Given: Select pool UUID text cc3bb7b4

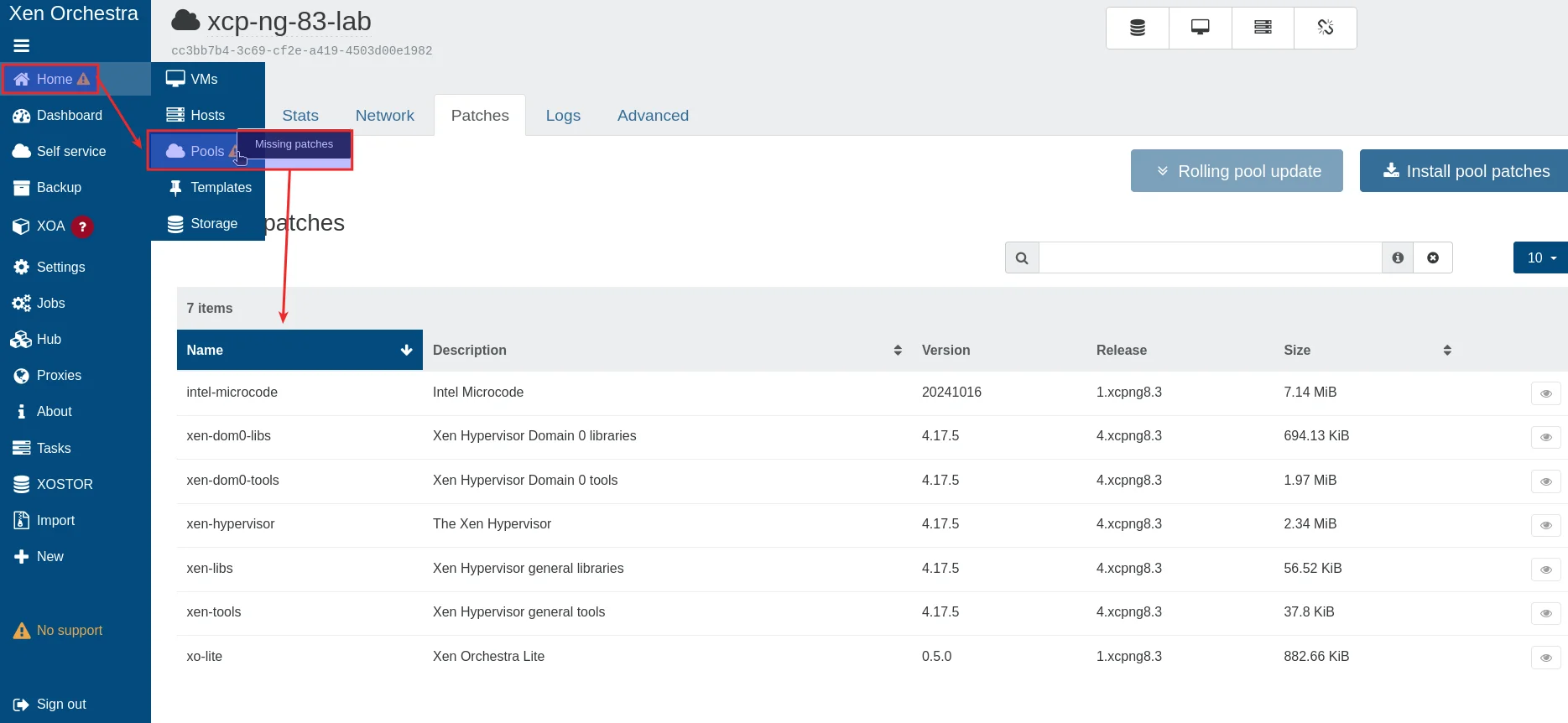Looking at the screenshot, I should tap(302, 51).
